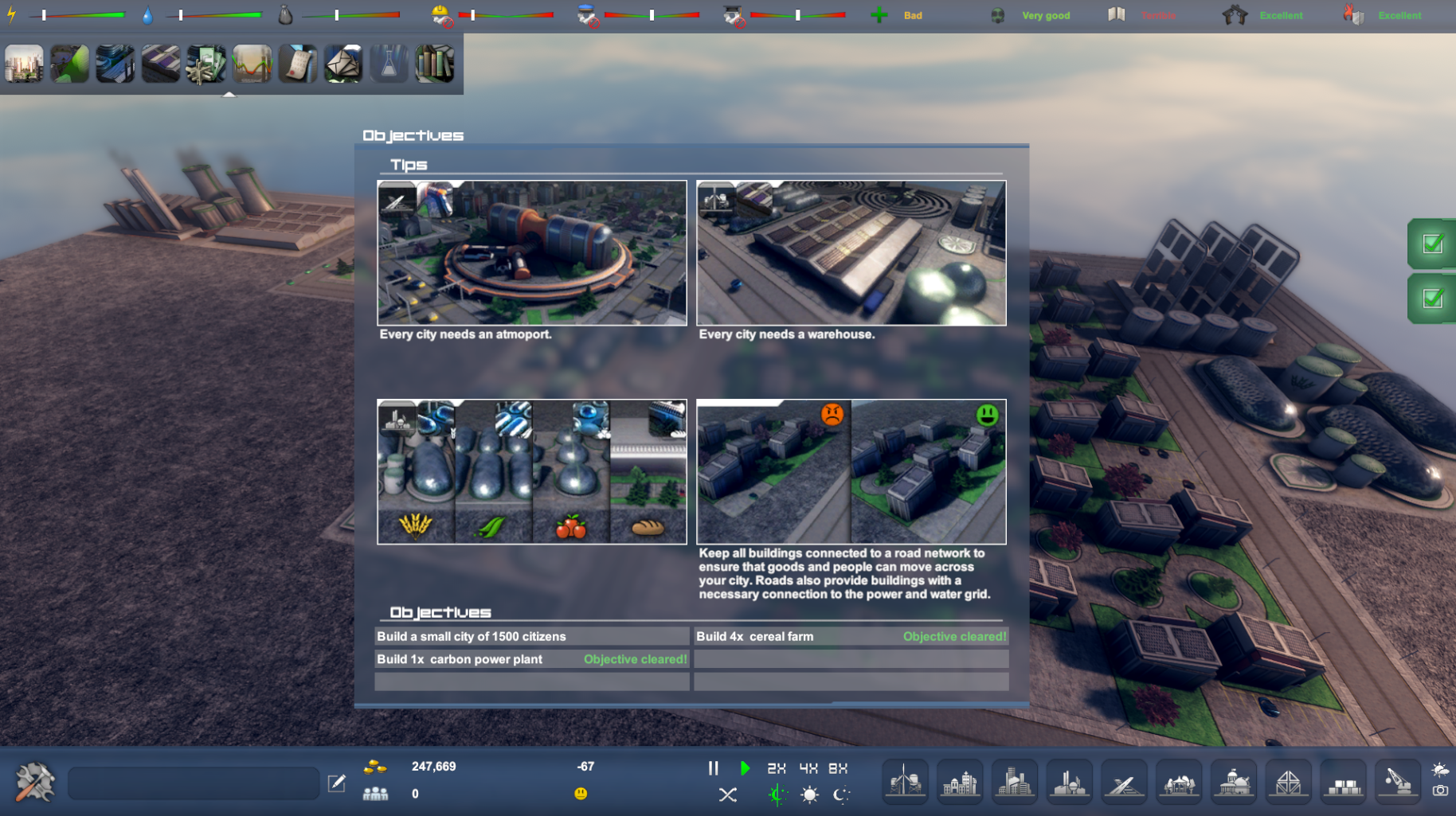This screenshot has height=816, width=1456.
Task: Adjust the garbage capacity slider
Action: pos(351,15)
